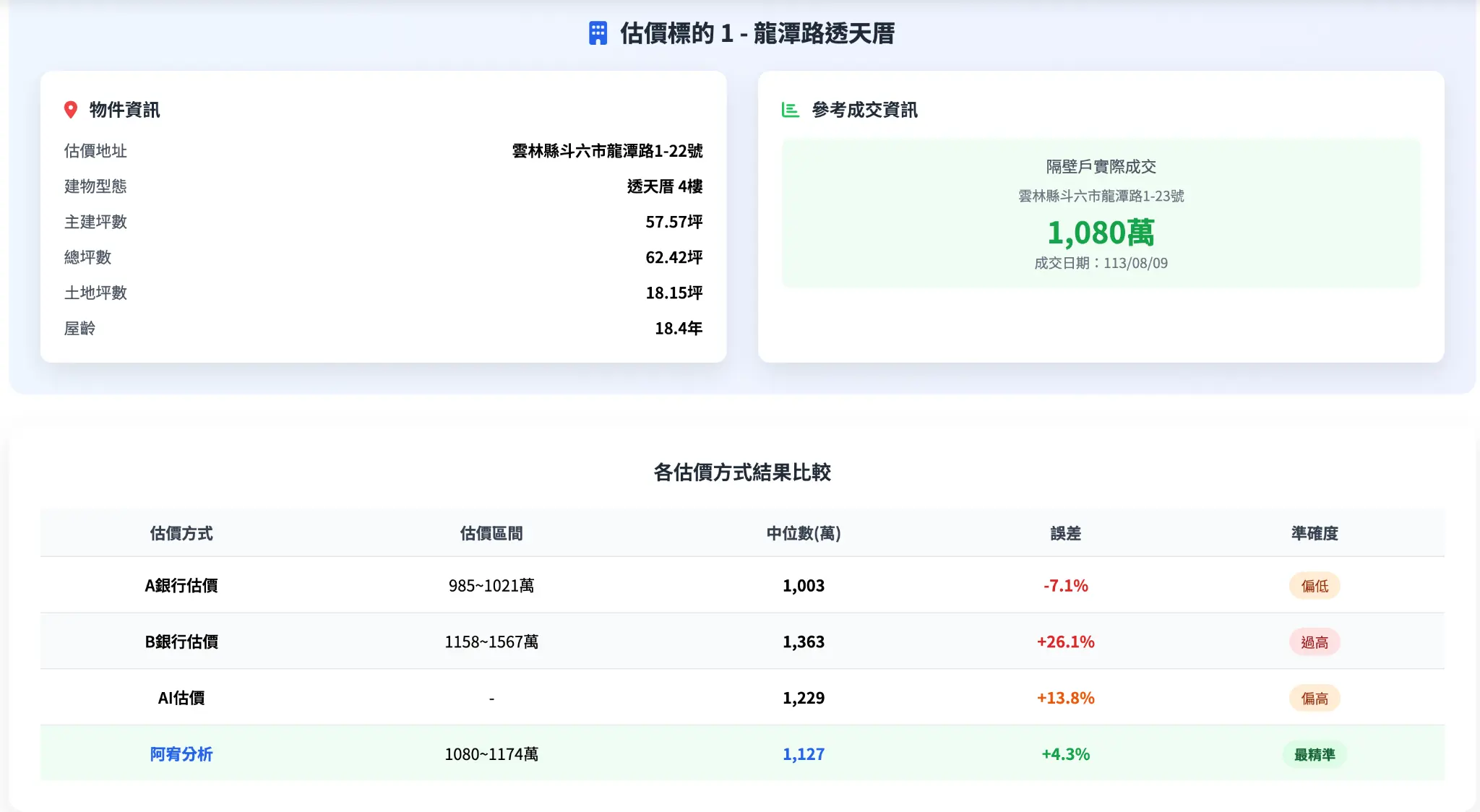1480x812 pixels.
Task: Click the 偏低 accuracy badge for A銀行估價
Action: click(1315, 585)
